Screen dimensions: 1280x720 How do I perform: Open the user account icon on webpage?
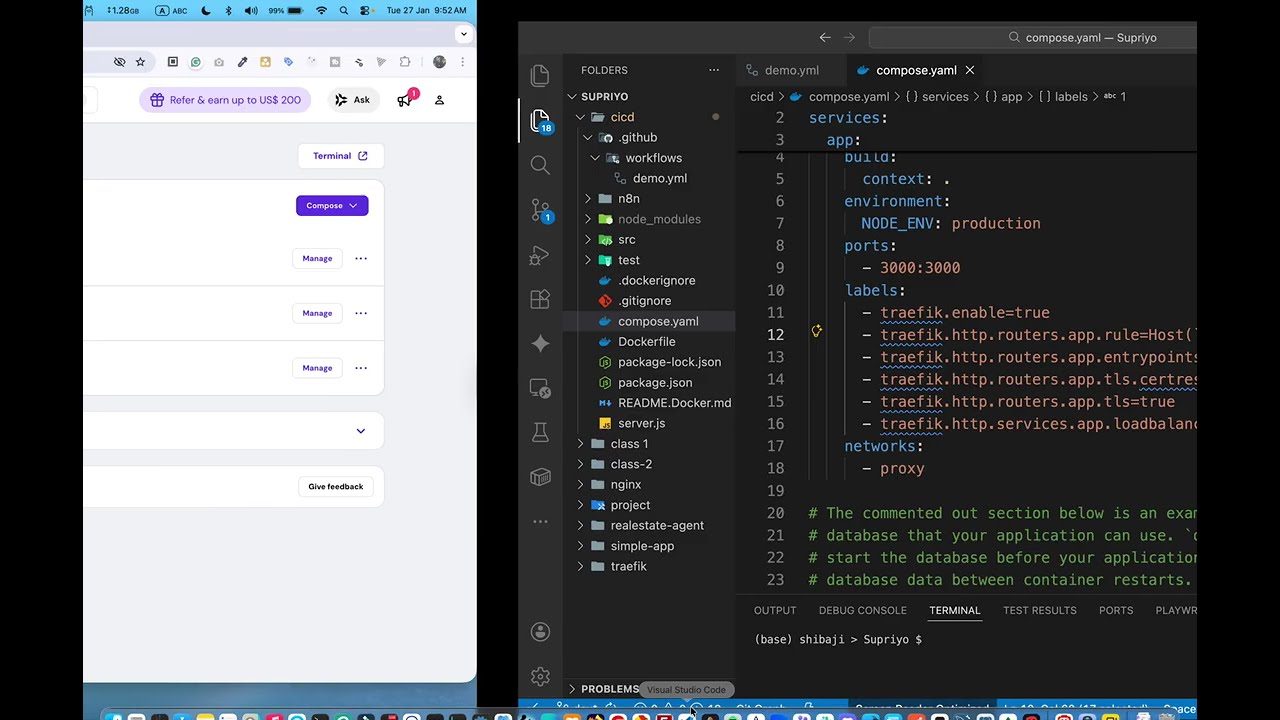pos(439,100)
